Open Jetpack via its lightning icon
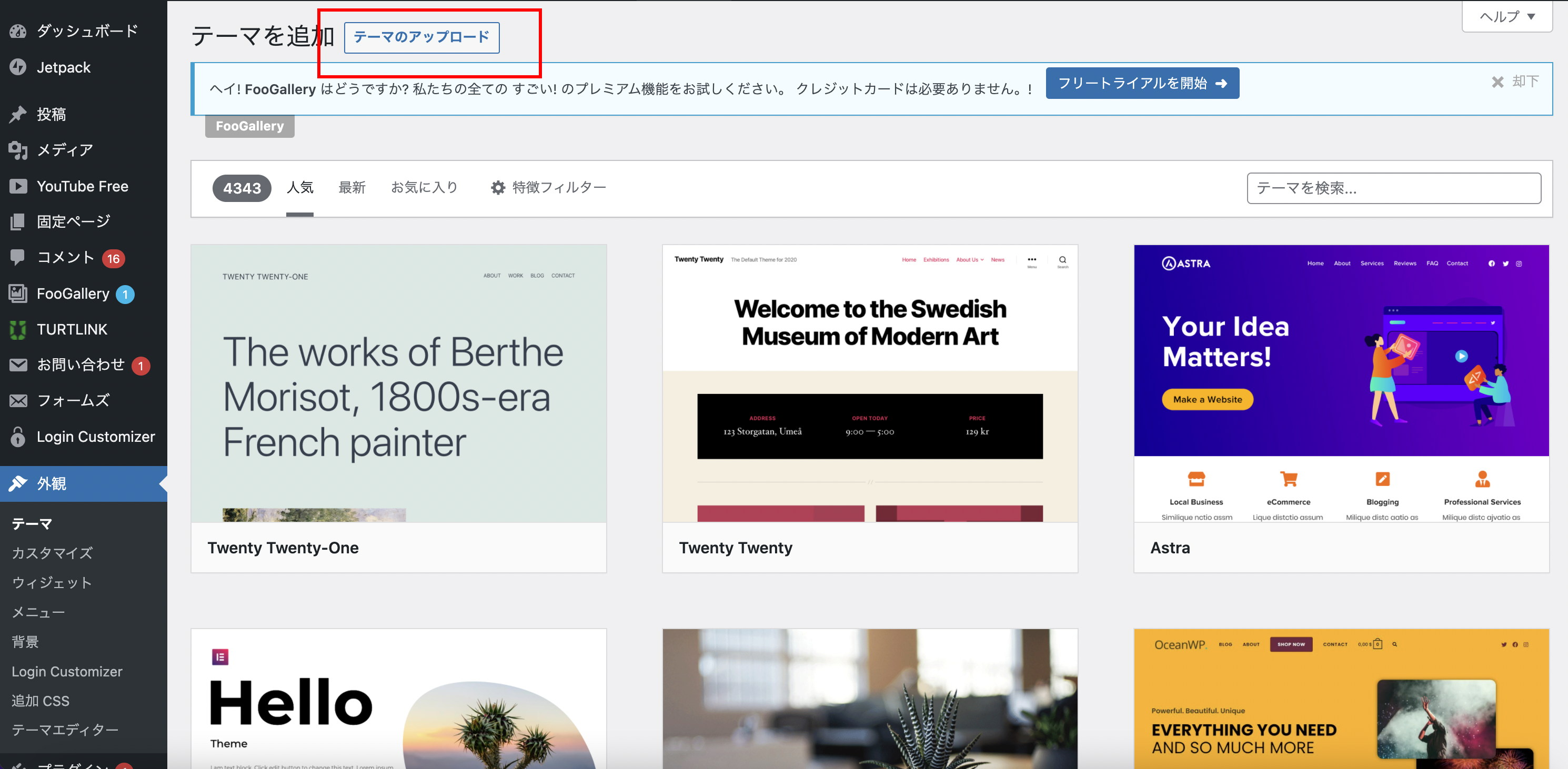Screen dimensions: 1568x769 [18, 67]
